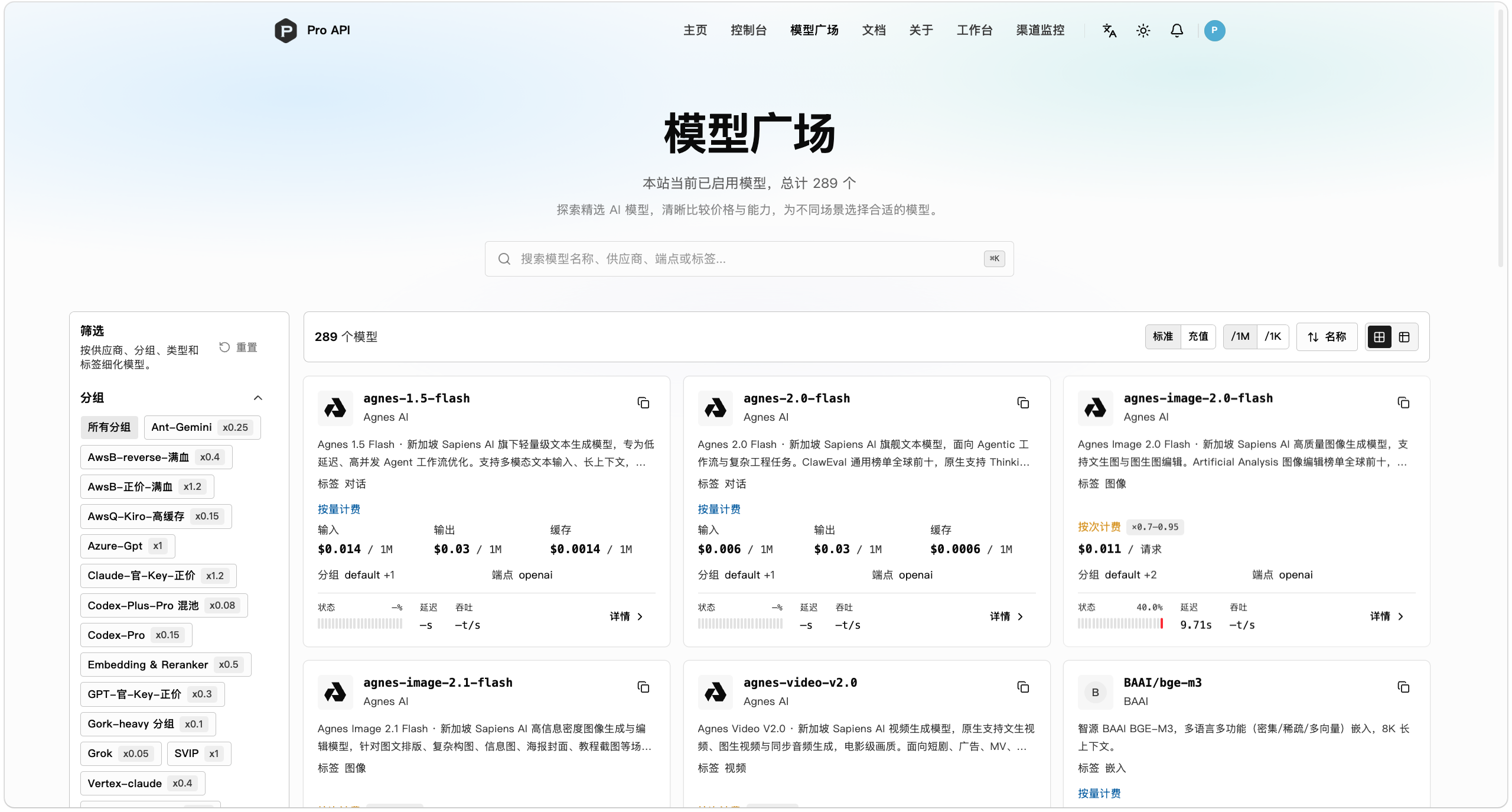Focus the model search input field
This screenshot has height=812, width=1512.
749,259
